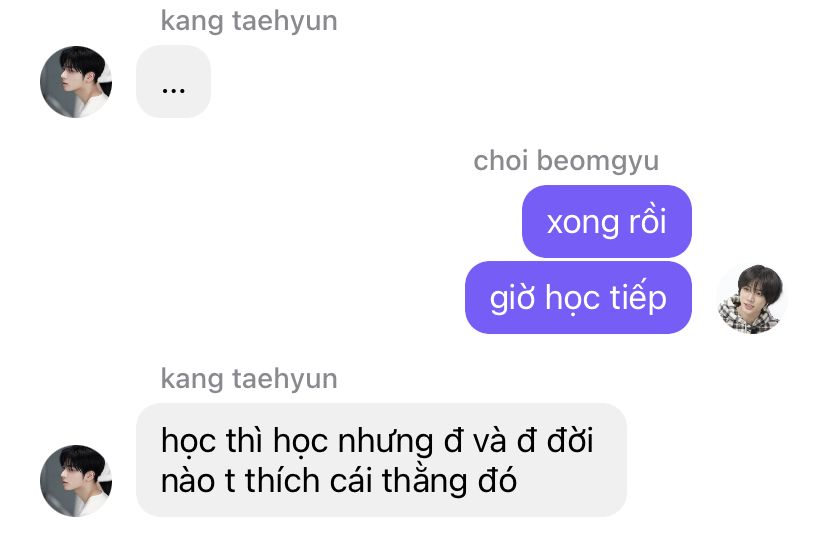The image size is (828, 542).
Task: Select the 'xong rồi' purple message bubble
Action: [x=607, y=221]
